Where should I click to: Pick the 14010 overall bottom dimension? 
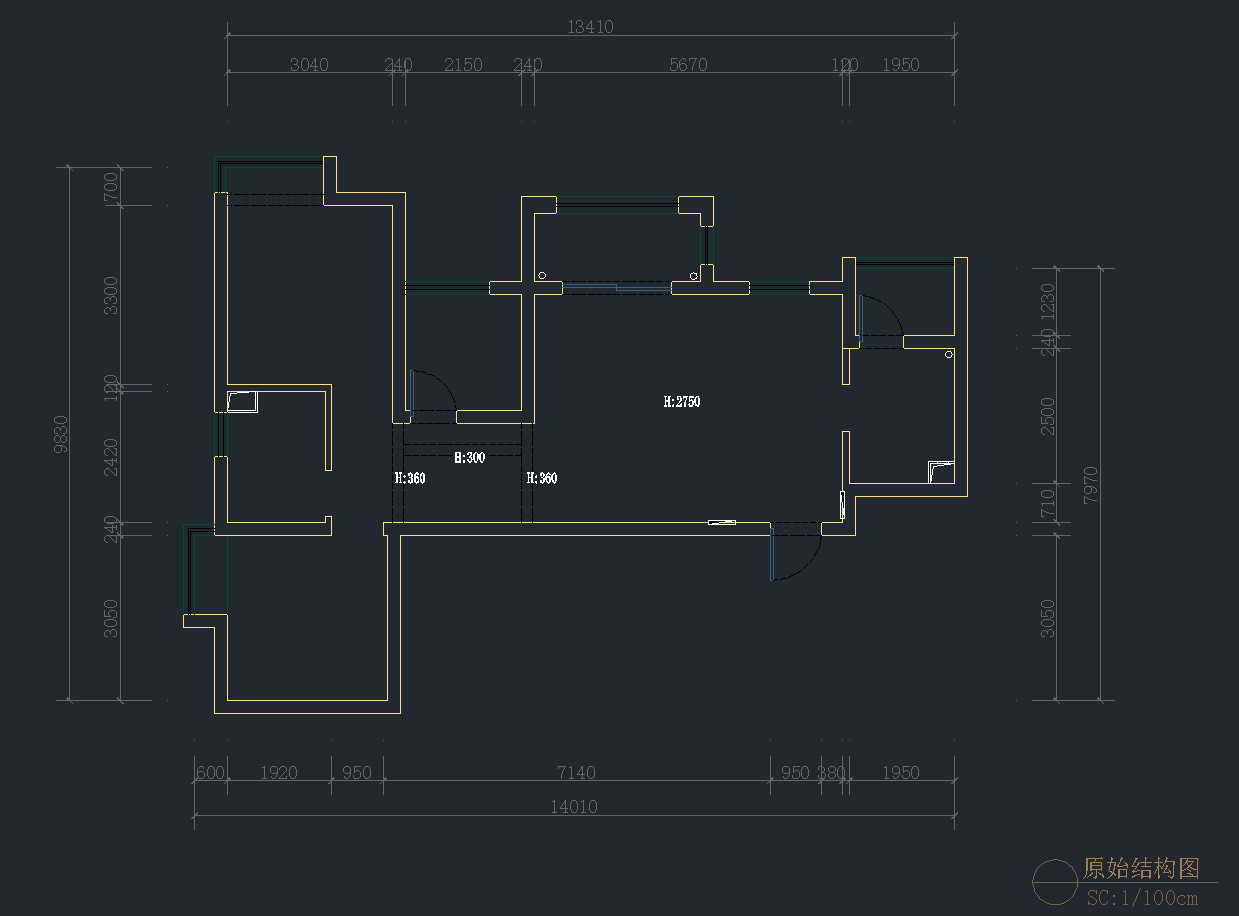574,807
